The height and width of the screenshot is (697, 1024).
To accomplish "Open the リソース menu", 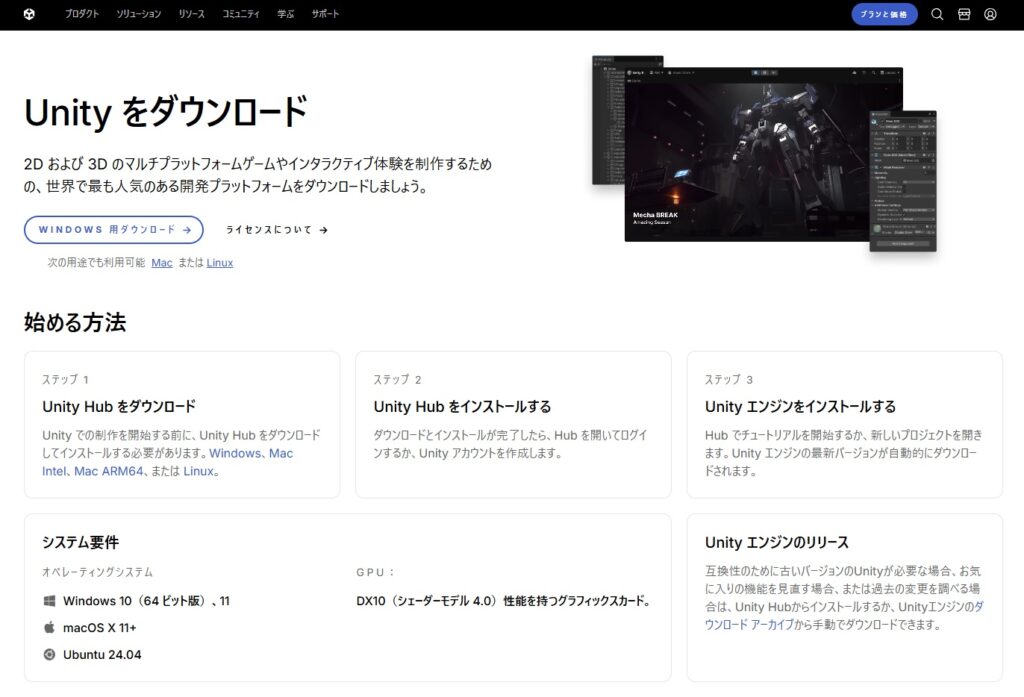I will point(191,14).
